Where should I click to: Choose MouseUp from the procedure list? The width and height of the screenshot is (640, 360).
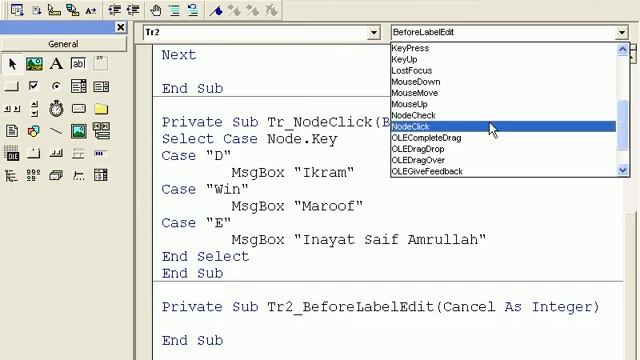click(x=503, y=104)
